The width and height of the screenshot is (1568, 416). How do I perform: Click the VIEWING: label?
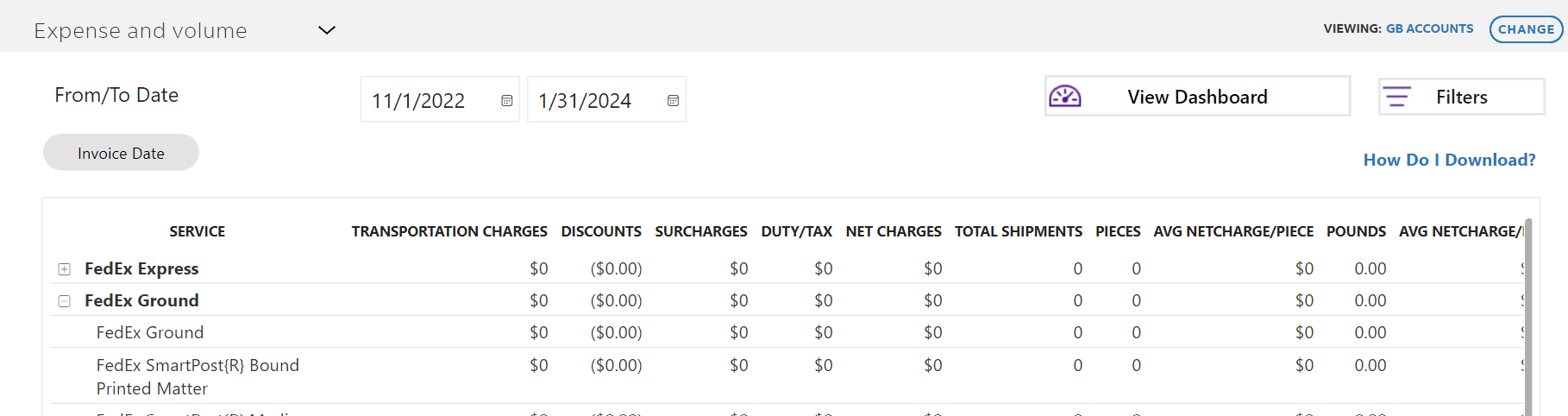[x=1352, y=28]
